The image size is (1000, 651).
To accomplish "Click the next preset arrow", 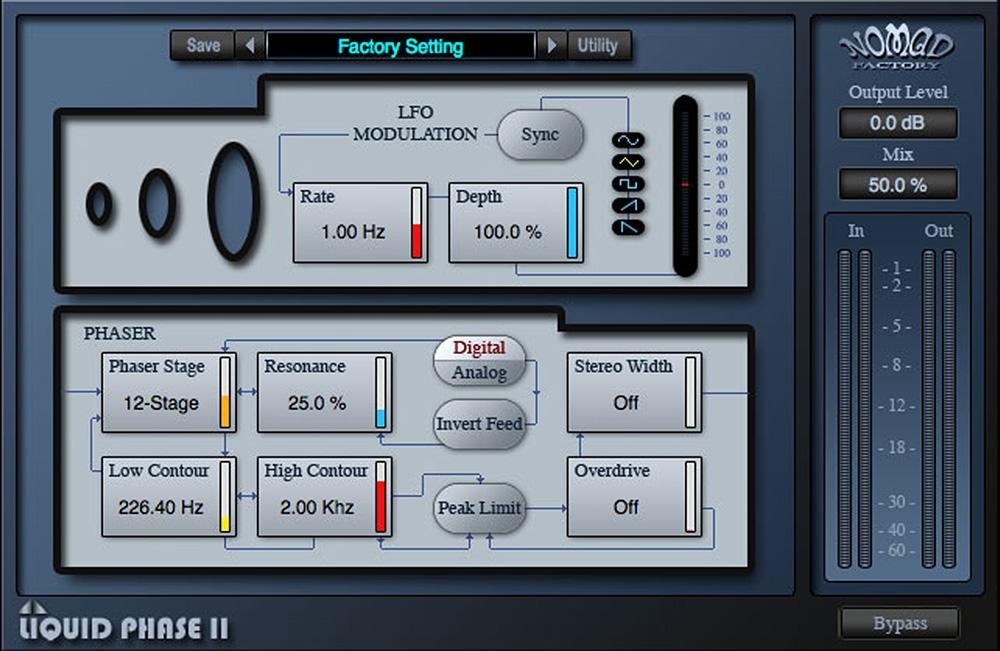I will [551, 45].
